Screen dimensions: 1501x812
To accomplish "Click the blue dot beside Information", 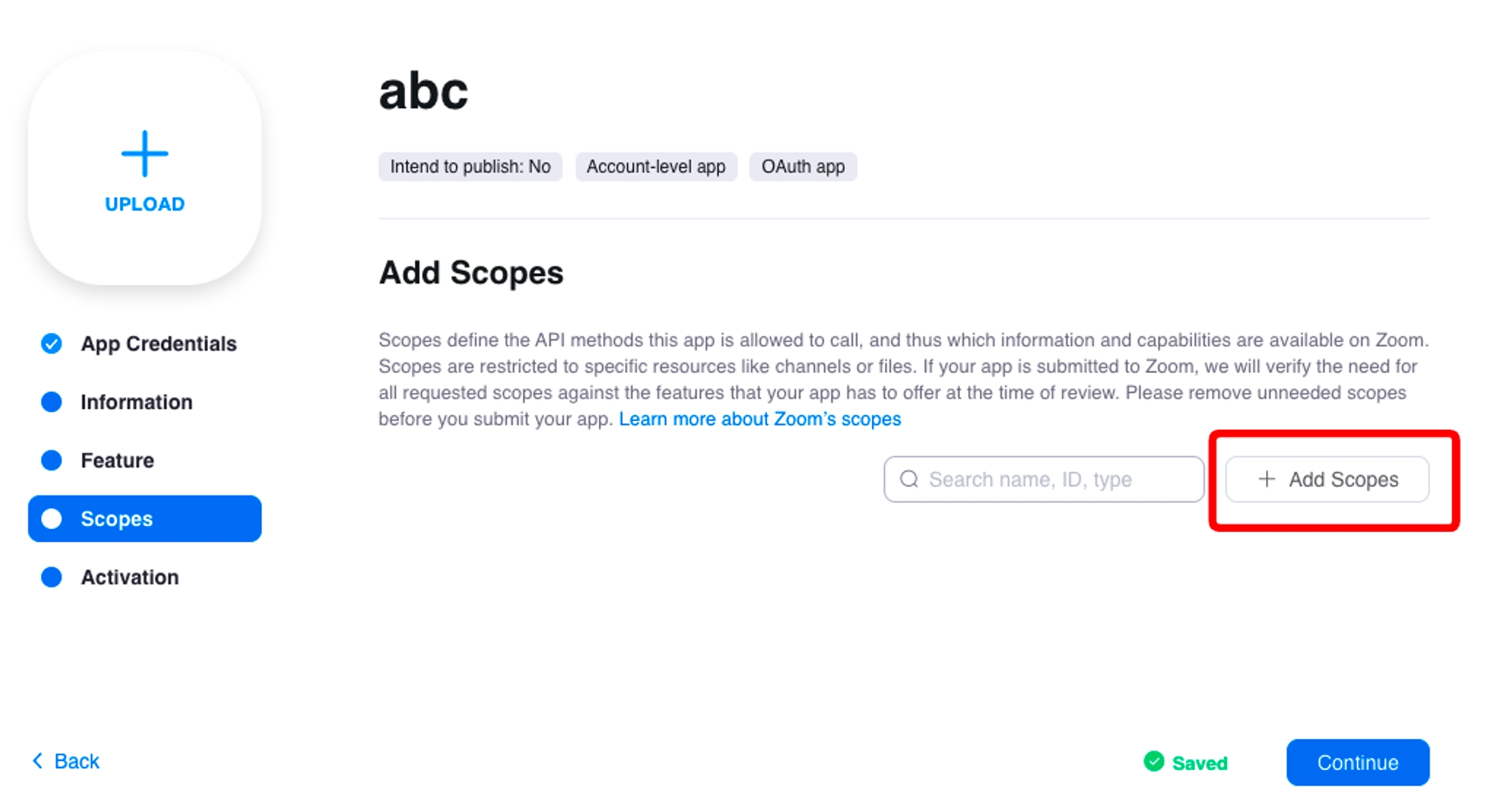I will click(x=52, y=402).
